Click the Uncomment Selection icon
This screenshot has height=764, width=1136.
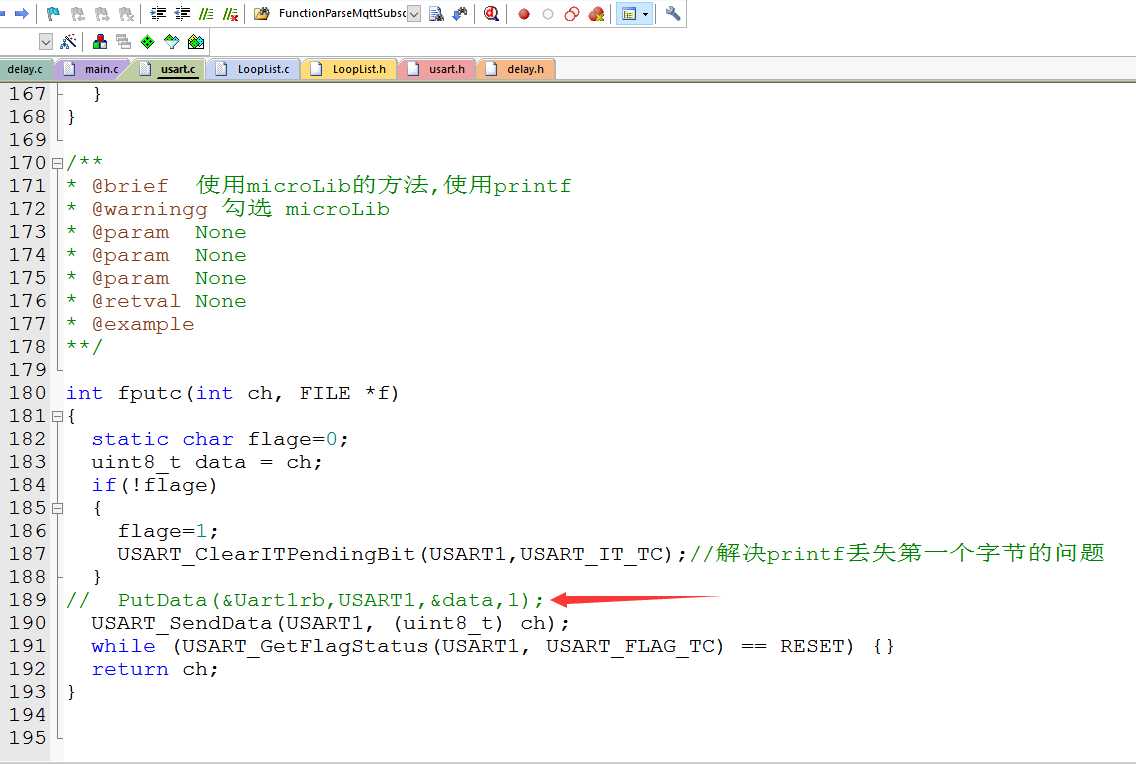point(230,13)
